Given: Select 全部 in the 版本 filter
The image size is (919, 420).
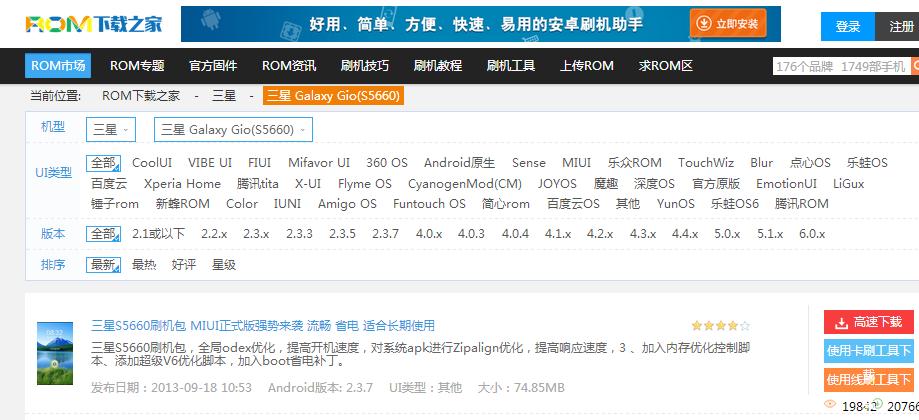Looking at the screenshot, I should click(x=104, y=234).
